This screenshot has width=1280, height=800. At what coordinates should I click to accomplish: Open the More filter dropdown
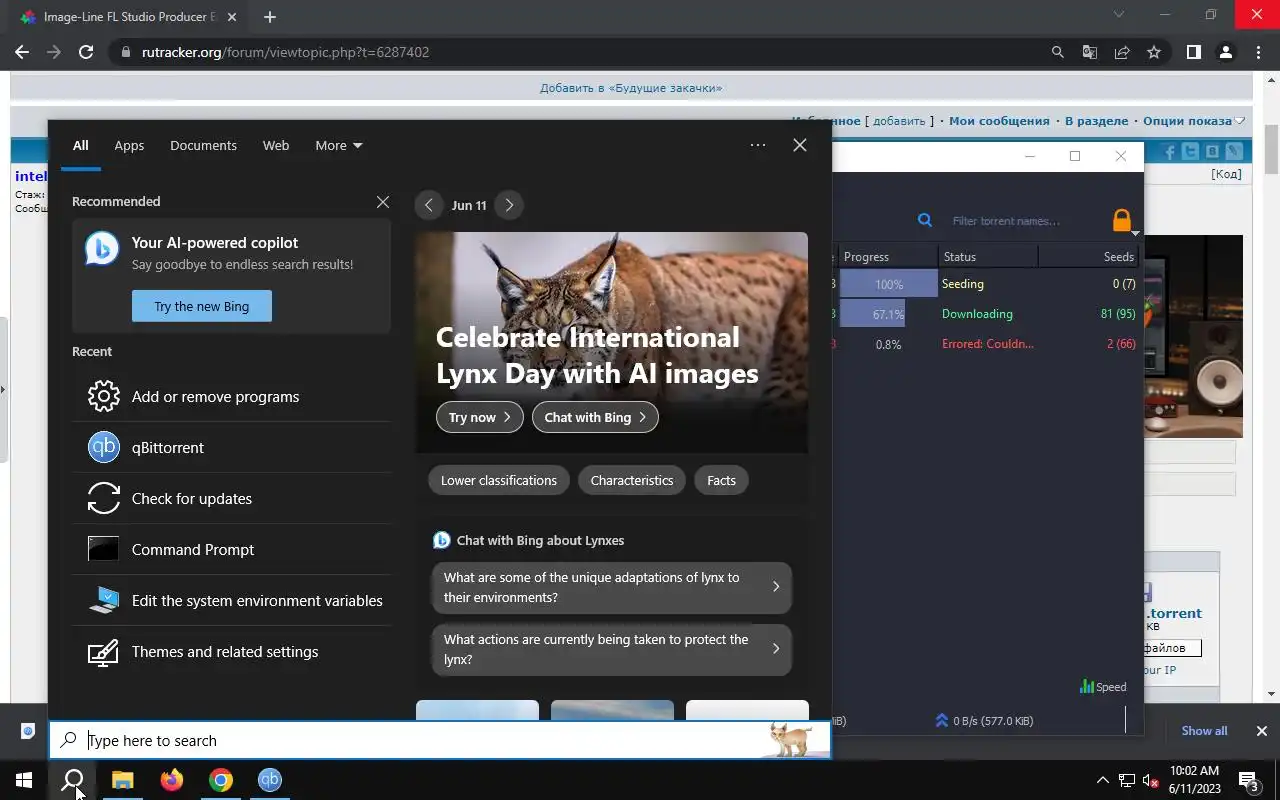coord(339,145)
